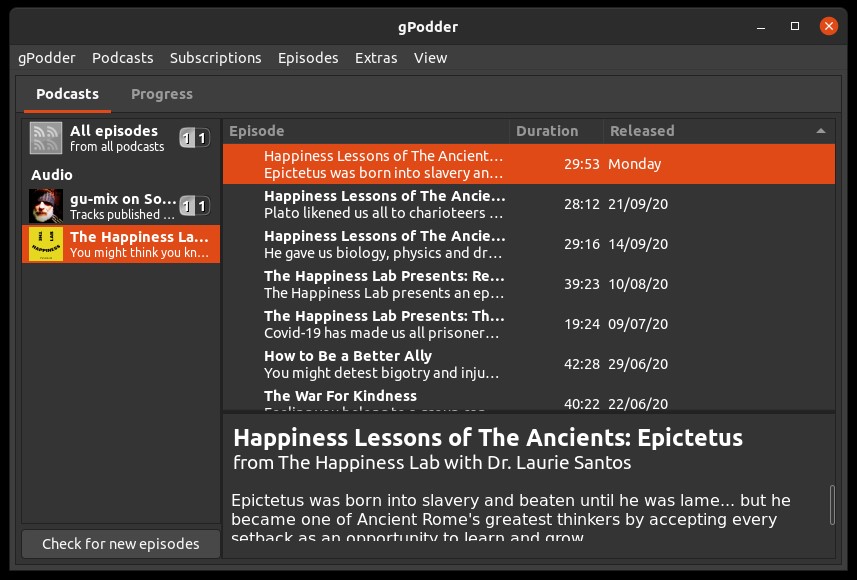Maximize the gPodder window
This screenshot has width=857, height=580.
[x=795, y=26]
